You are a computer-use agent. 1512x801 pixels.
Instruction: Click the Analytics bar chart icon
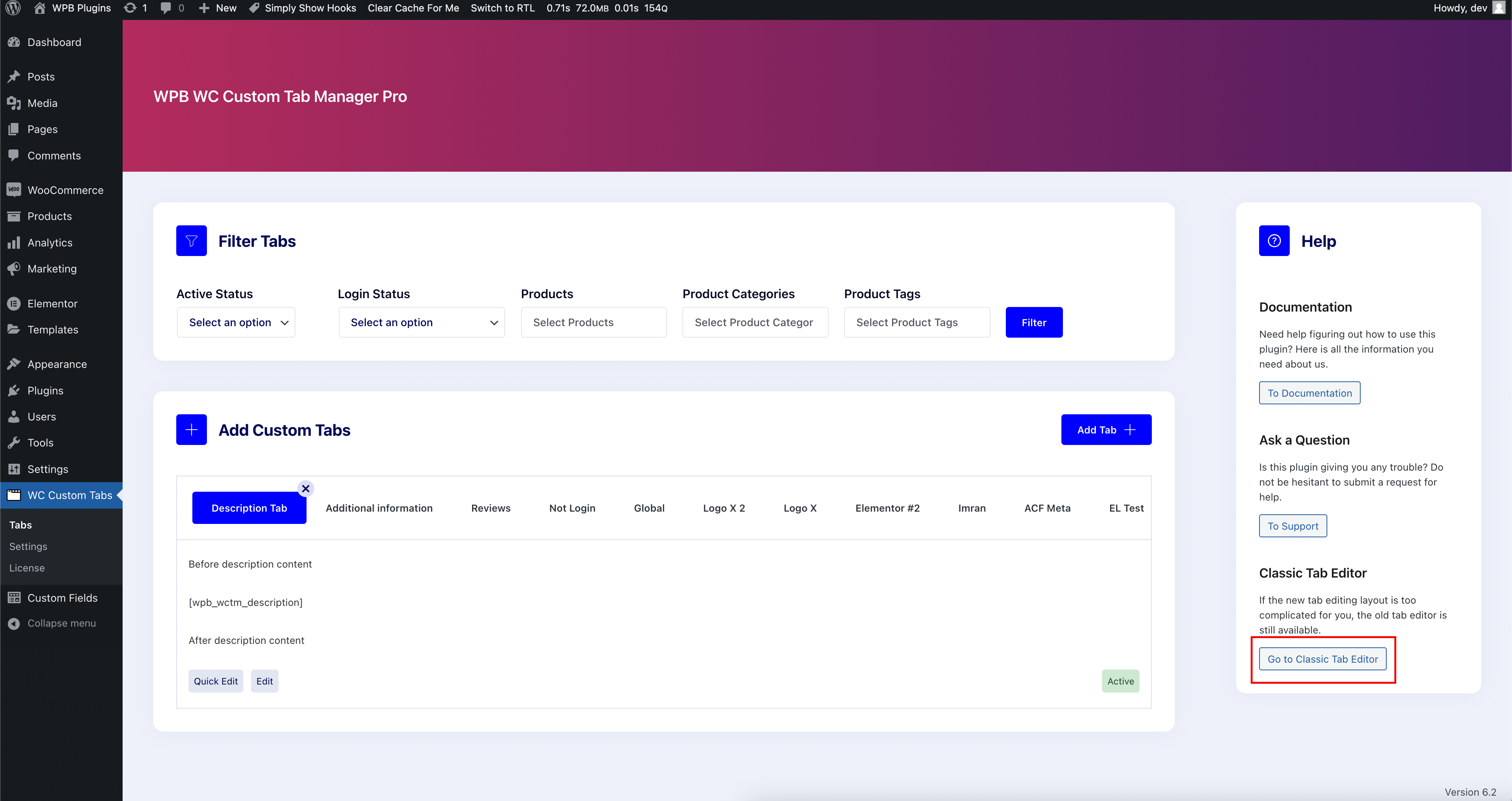(14, 243)
